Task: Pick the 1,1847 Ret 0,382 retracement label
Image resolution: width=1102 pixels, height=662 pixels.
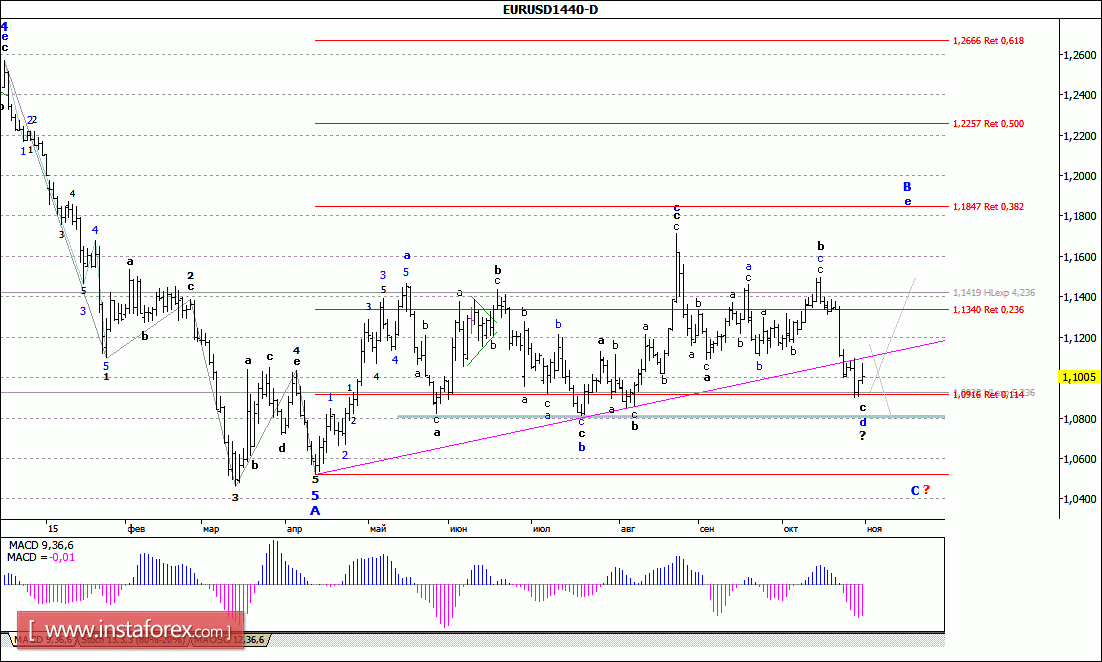Action: (988, 206)
